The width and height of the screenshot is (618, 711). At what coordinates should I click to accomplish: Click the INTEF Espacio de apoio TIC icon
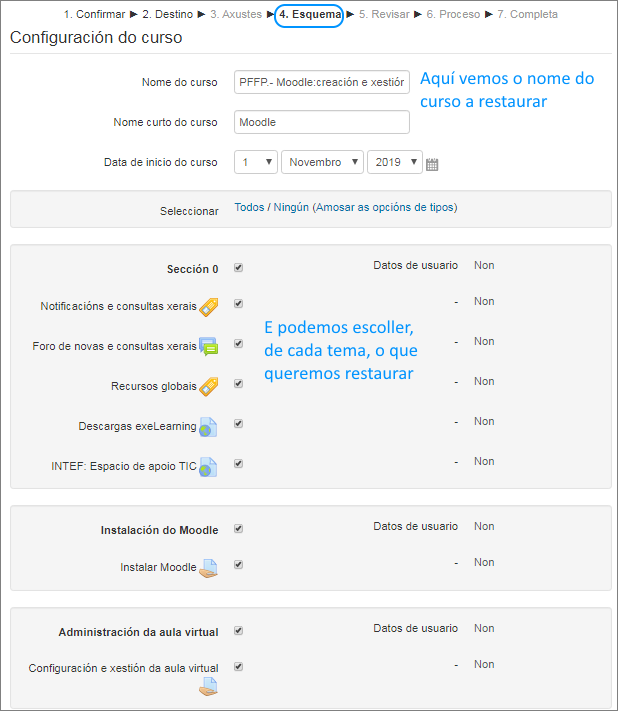coord(209,467)
